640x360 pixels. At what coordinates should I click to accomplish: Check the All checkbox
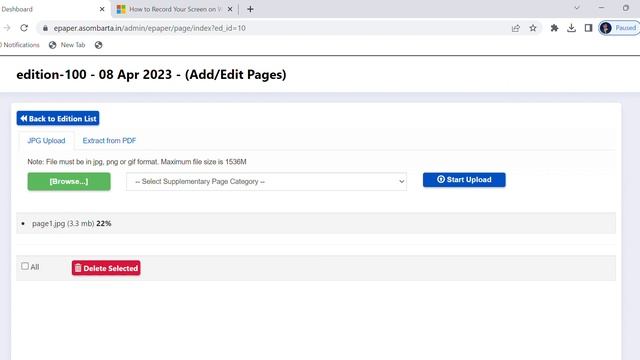(25, 266)
